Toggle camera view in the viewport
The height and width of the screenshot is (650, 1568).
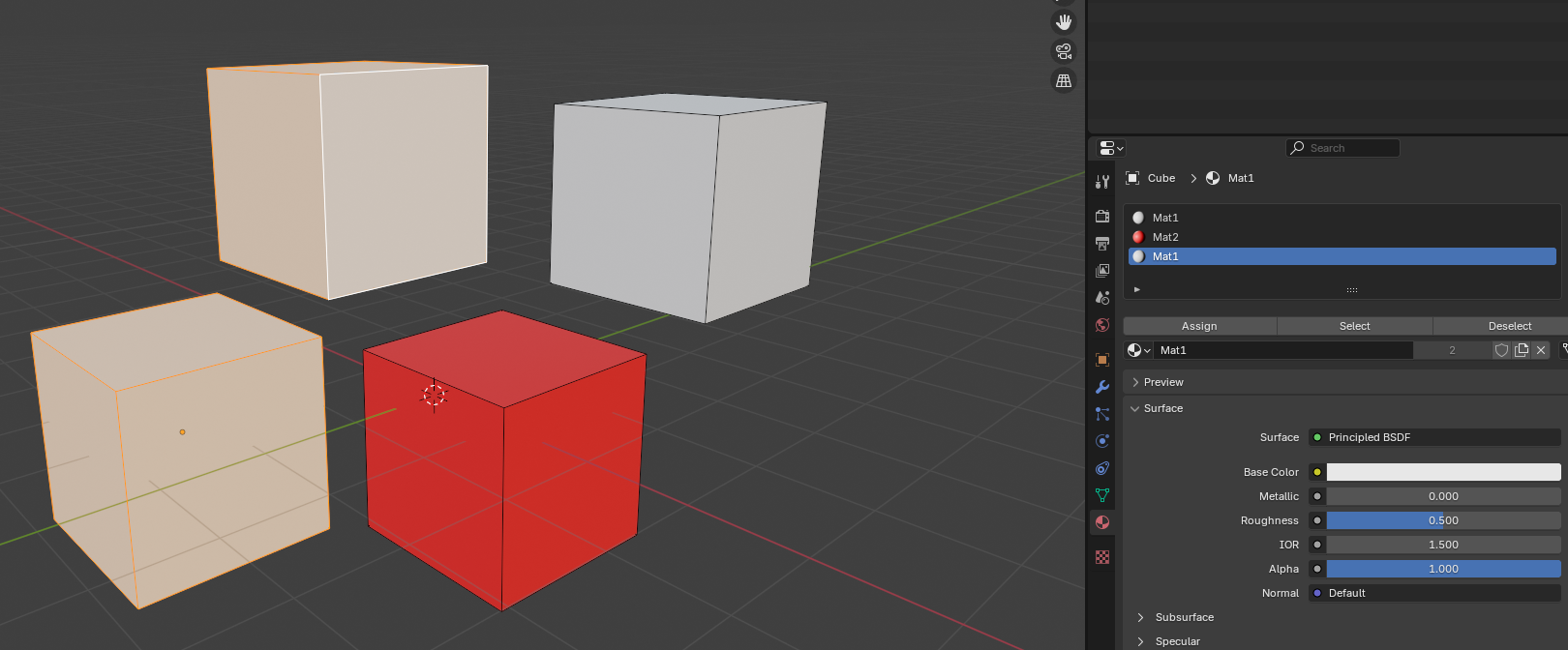1064,51
